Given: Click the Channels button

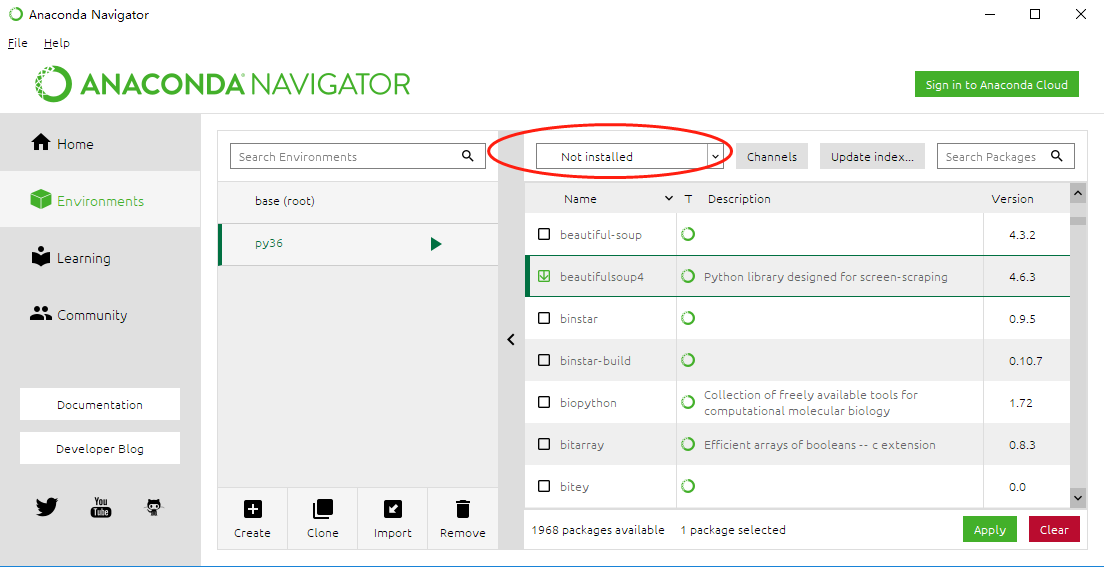Looking at the screenshot, I should (x=772, y=156).
